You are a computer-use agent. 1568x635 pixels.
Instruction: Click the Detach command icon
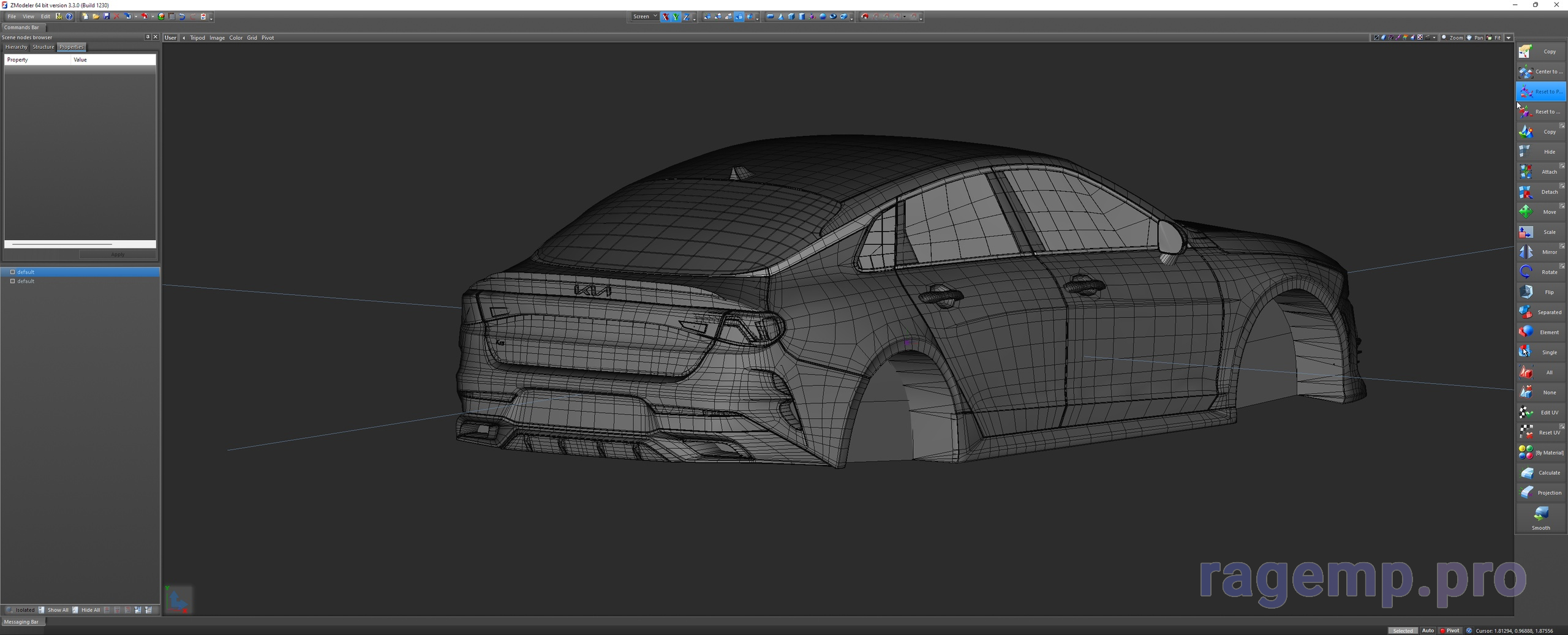coord(1526,192)
